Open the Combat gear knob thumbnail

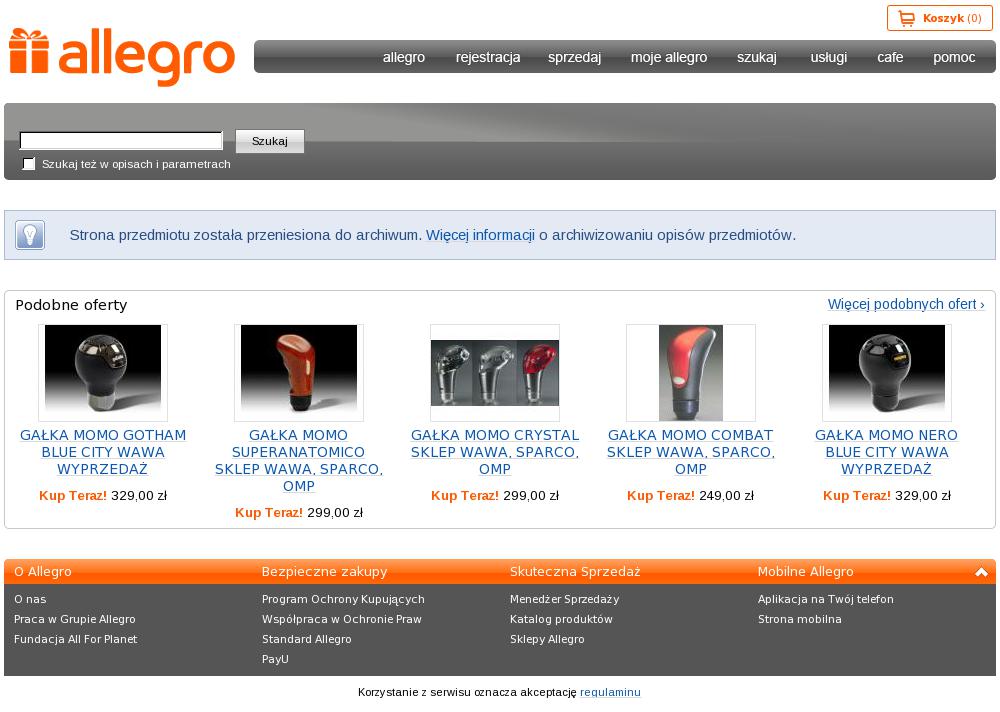point(691,373)
